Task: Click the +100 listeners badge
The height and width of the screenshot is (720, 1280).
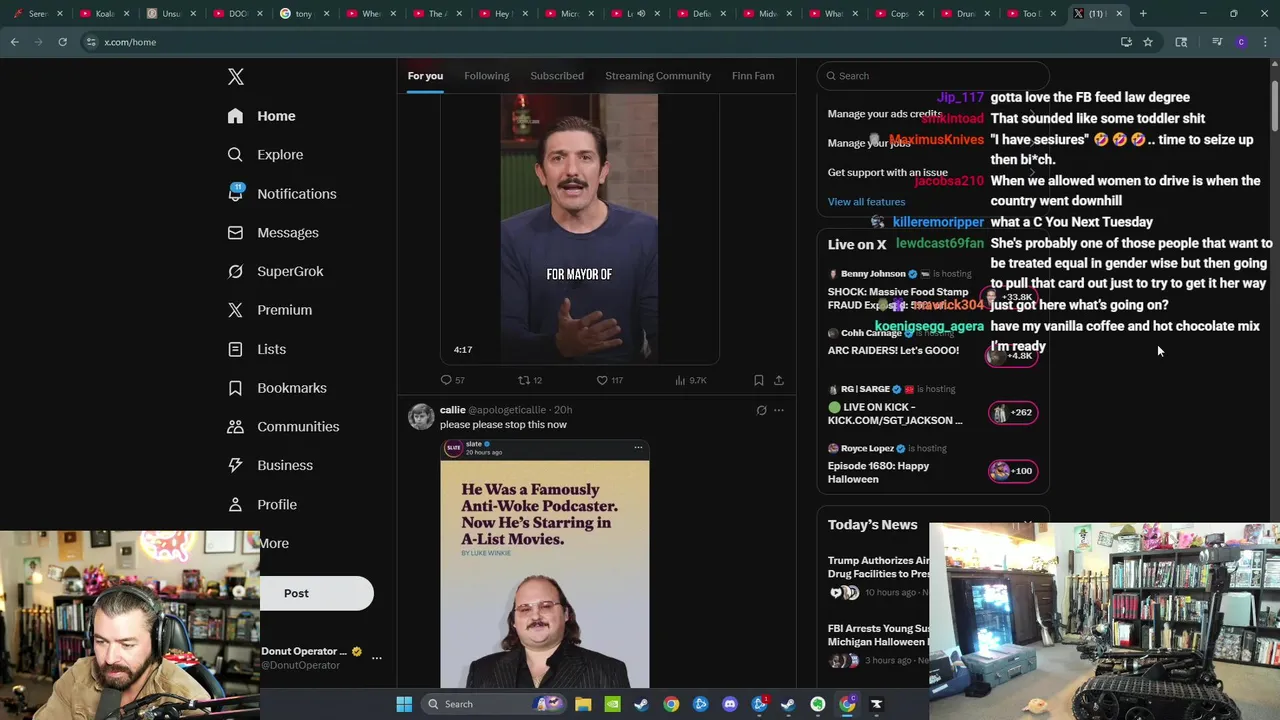Action: click(1012, 471)
